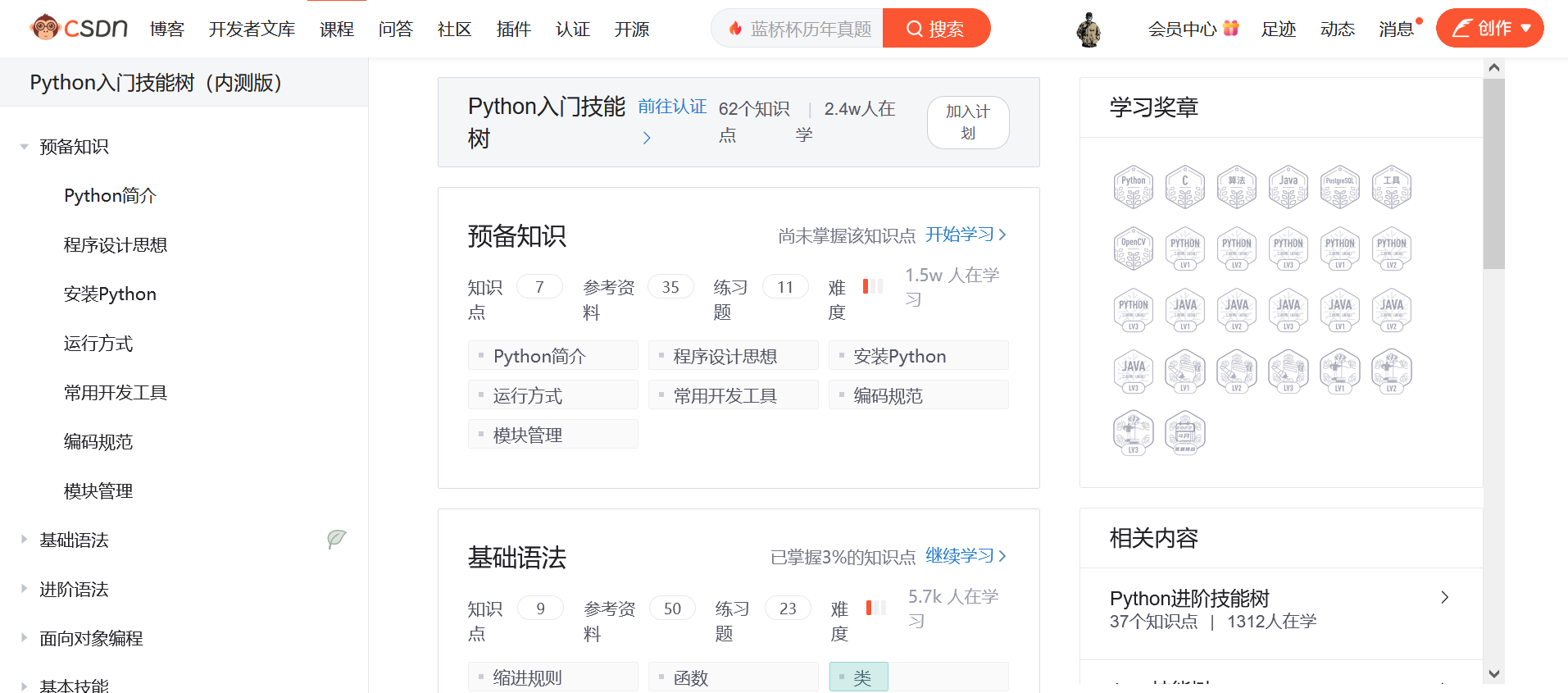Screen dimensions: 1568x693
Task: Click the green leaf icon beside 基础语法
Action: [x=336, y=539]
